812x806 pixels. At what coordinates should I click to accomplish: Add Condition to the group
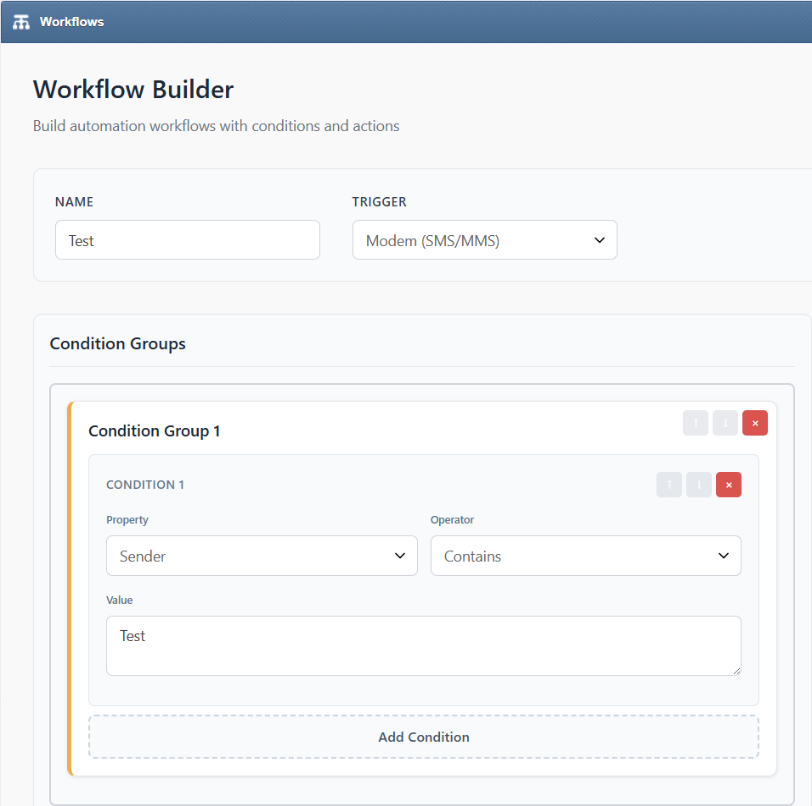tap(424, 737)
